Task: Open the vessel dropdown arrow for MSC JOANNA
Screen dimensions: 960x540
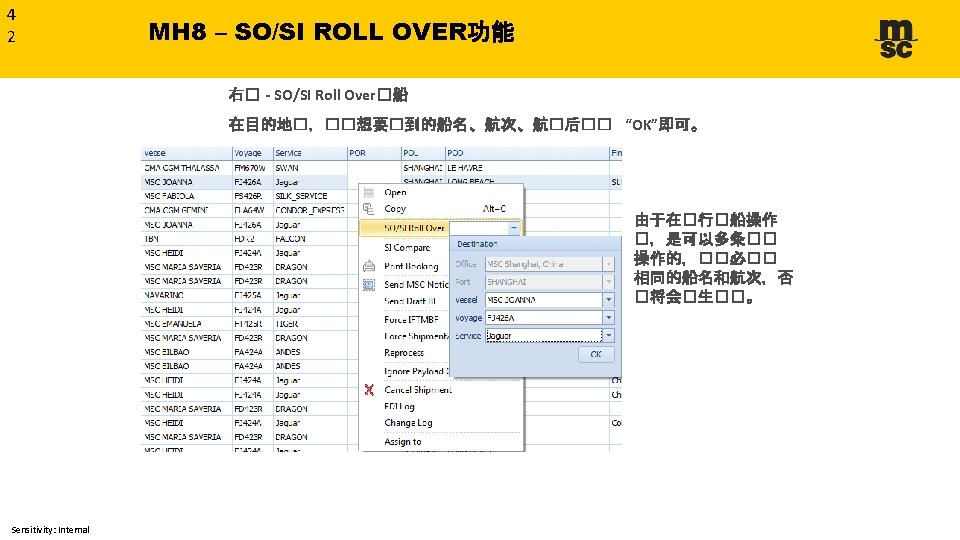Action: click(x=609, y=300)
